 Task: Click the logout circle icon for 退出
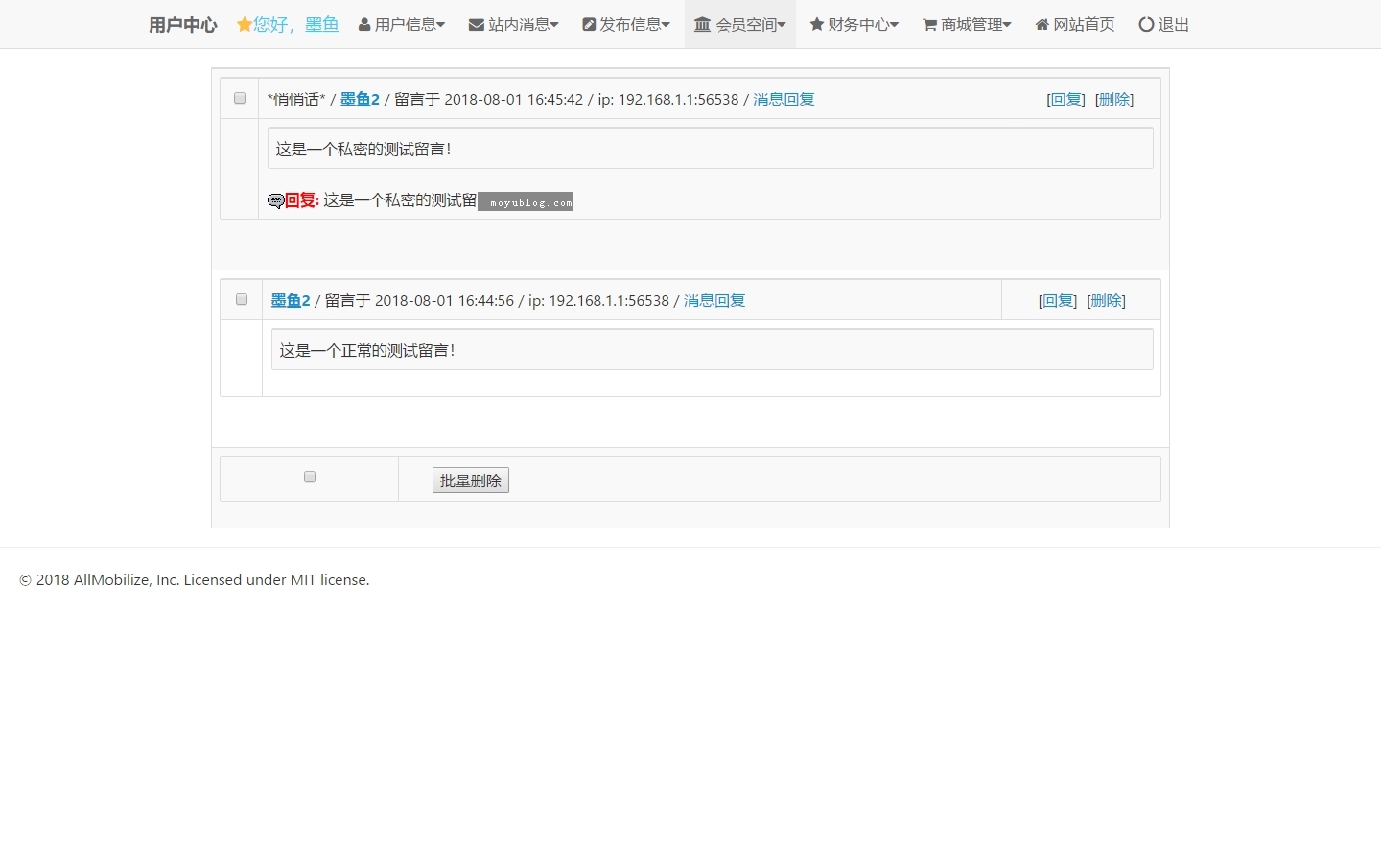[1146, 25]
